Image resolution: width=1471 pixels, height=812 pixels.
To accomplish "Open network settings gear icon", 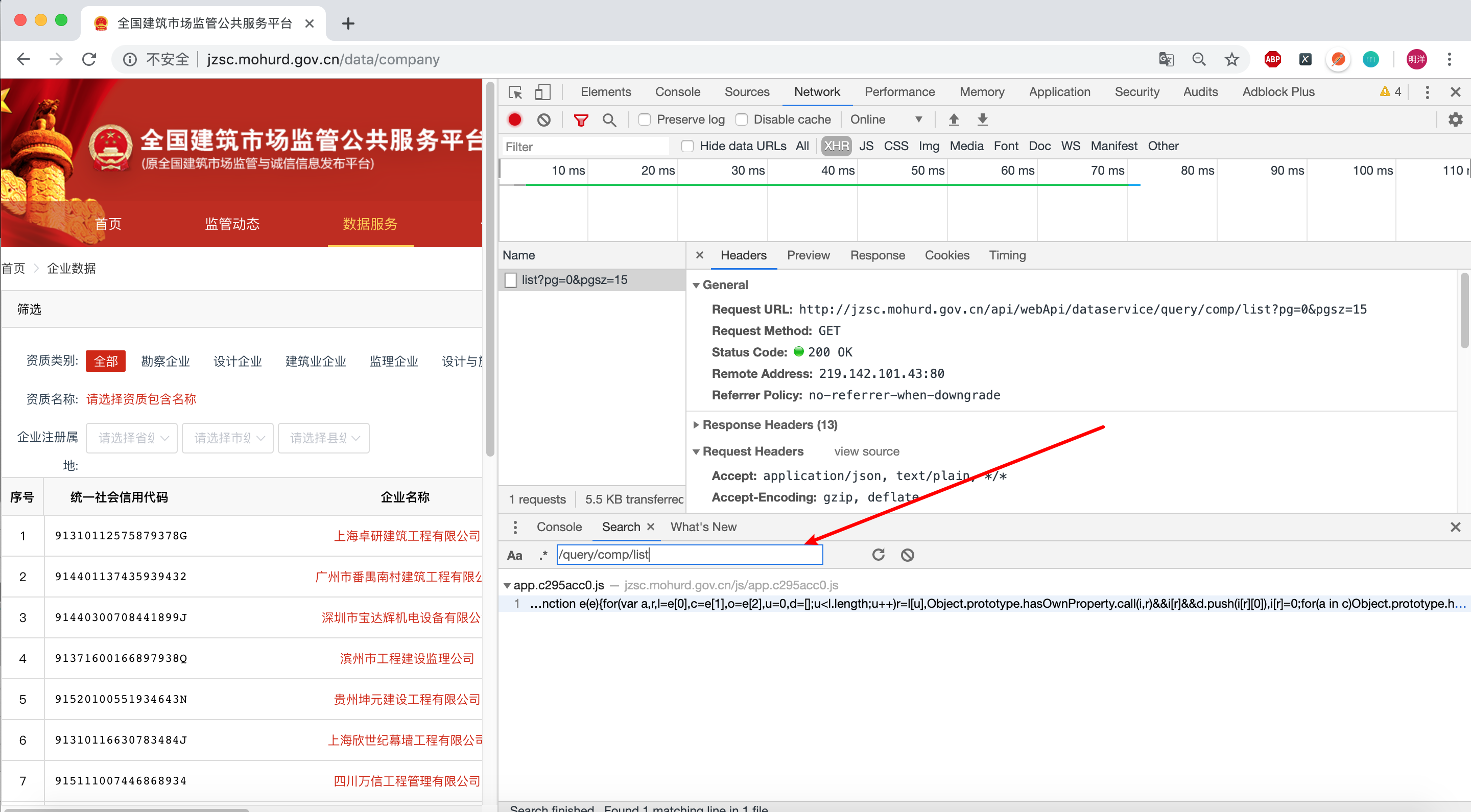I will click(x=1455, y=120).
